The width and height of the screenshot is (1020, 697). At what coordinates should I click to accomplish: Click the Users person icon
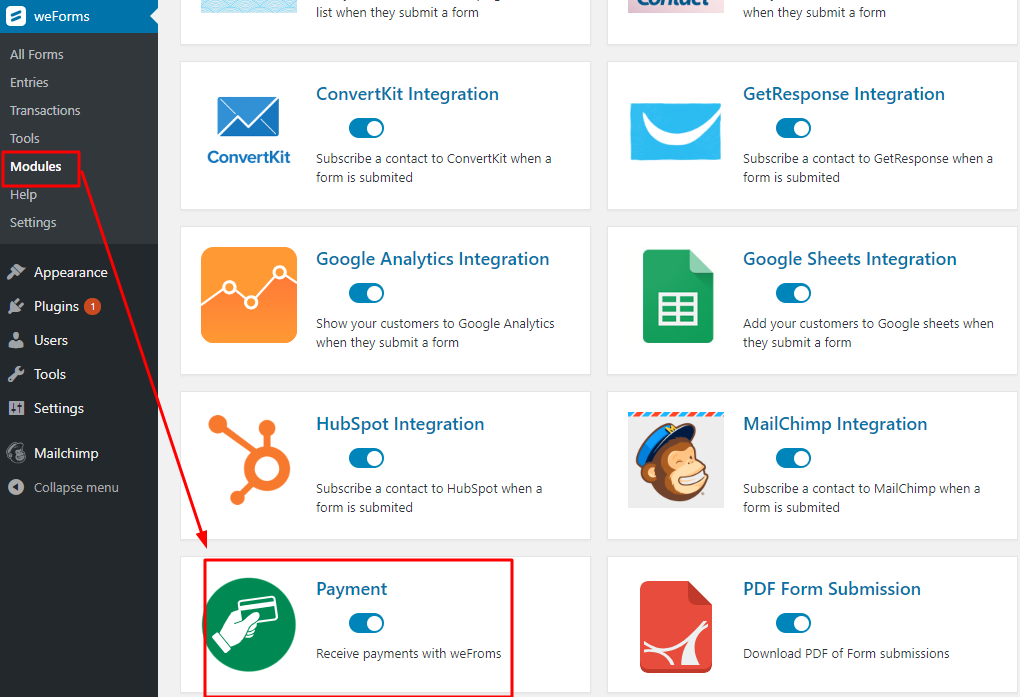pyautogui.click(x=16, y=340)
